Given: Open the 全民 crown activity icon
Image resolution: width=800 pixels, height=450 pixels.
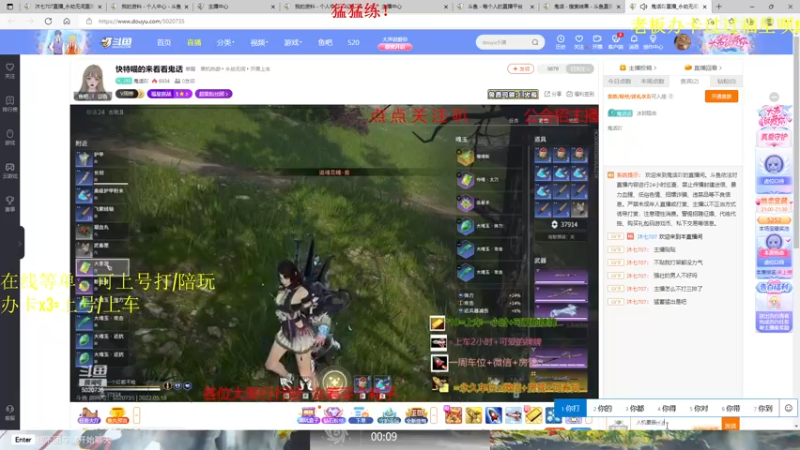Looking at the screenshot, I should pos(416,415).
